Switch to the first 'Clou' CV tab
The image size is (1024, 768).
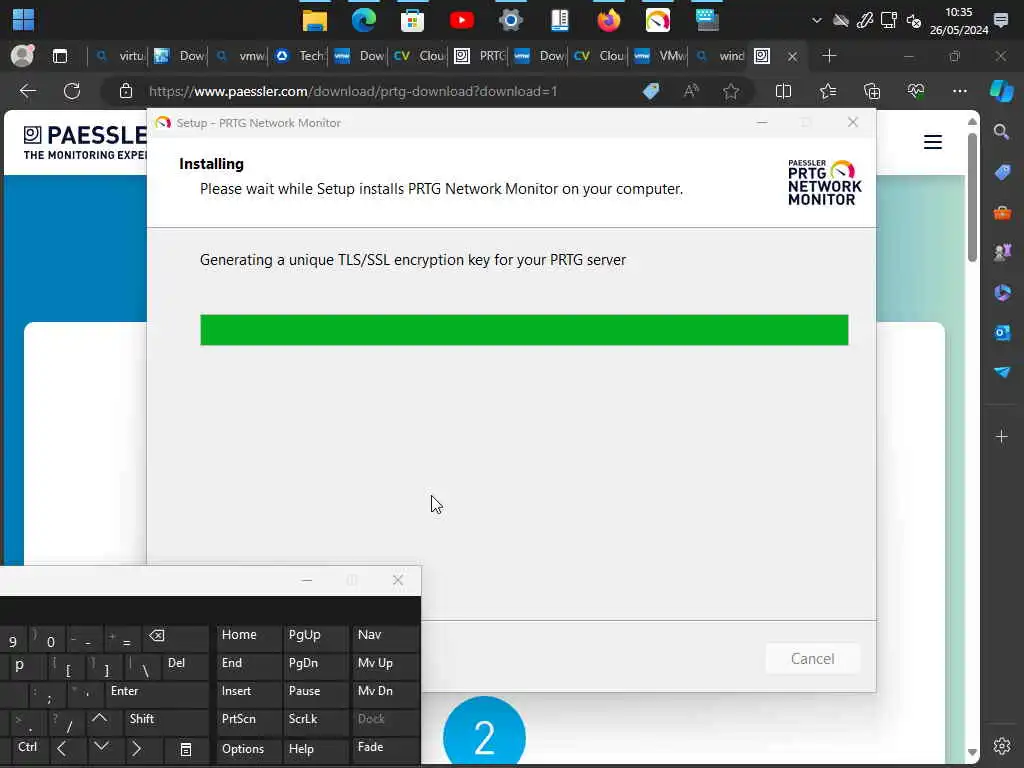(x=420, y=56)
